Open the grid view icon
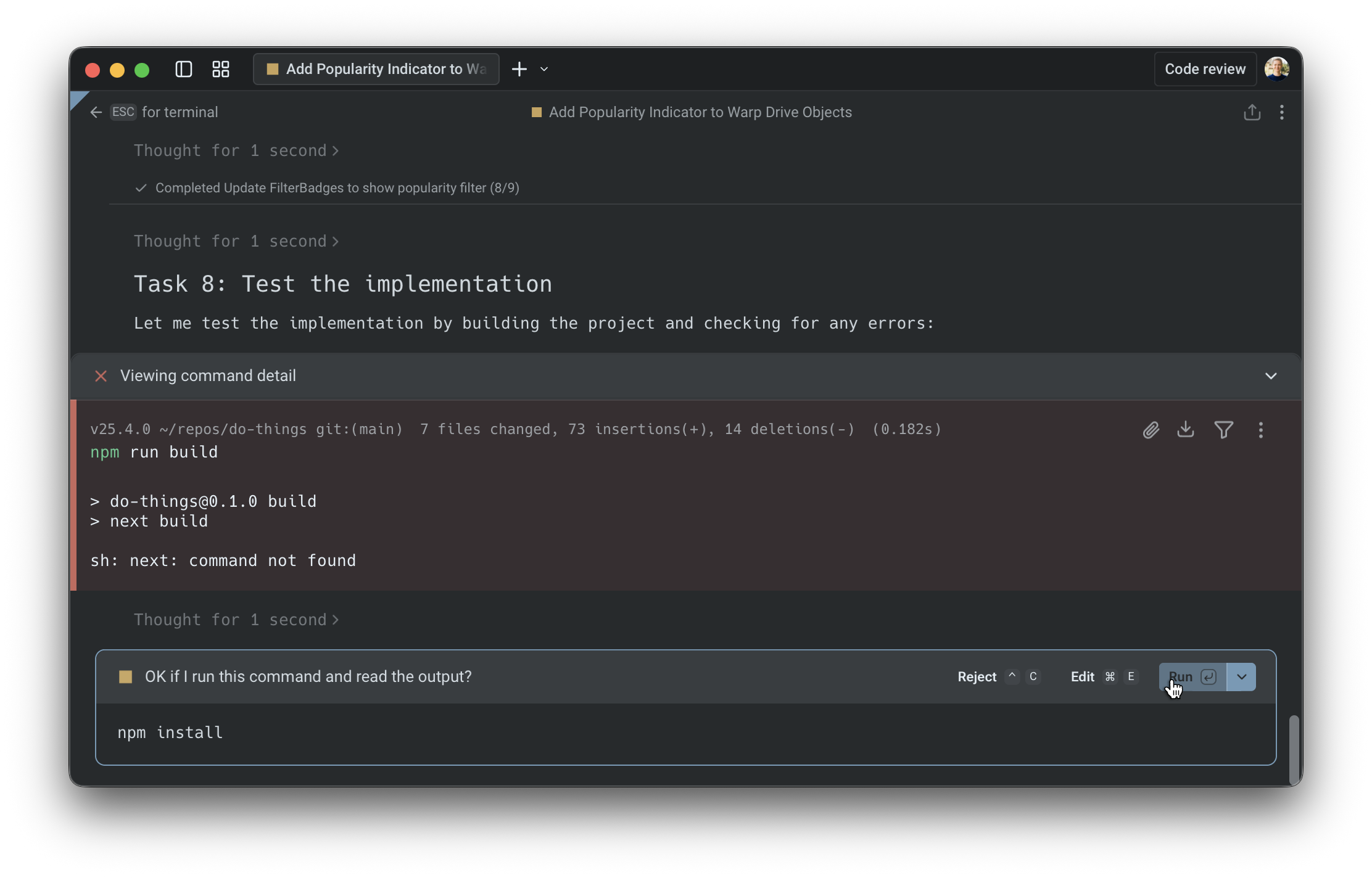 click(x=221, y=69)
